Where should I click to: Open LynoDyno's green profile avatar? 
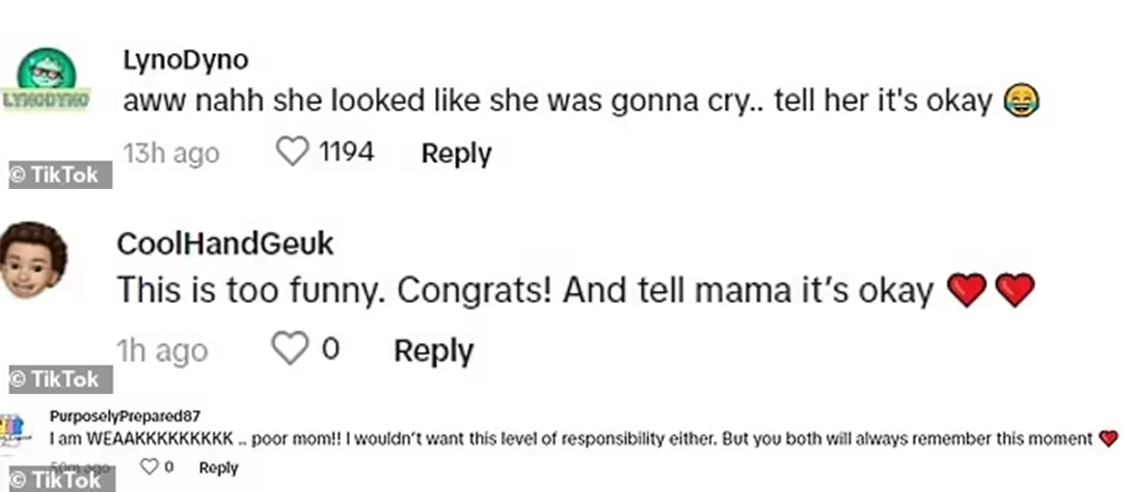[x=46, y=80]
